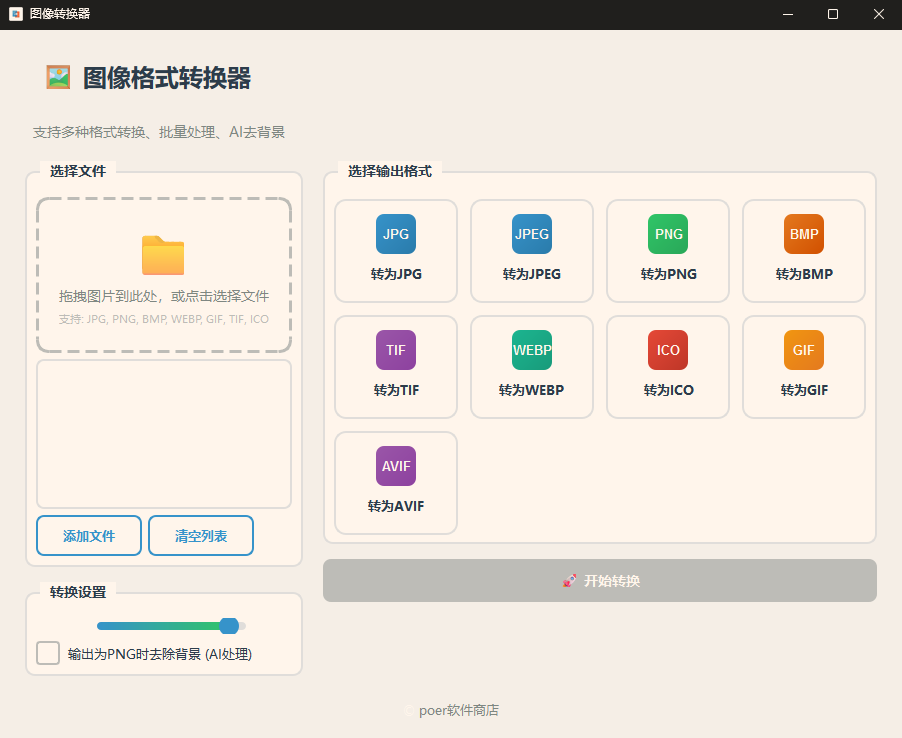Click the quality slider handle
902x738 pixels.
coord(229,626)
